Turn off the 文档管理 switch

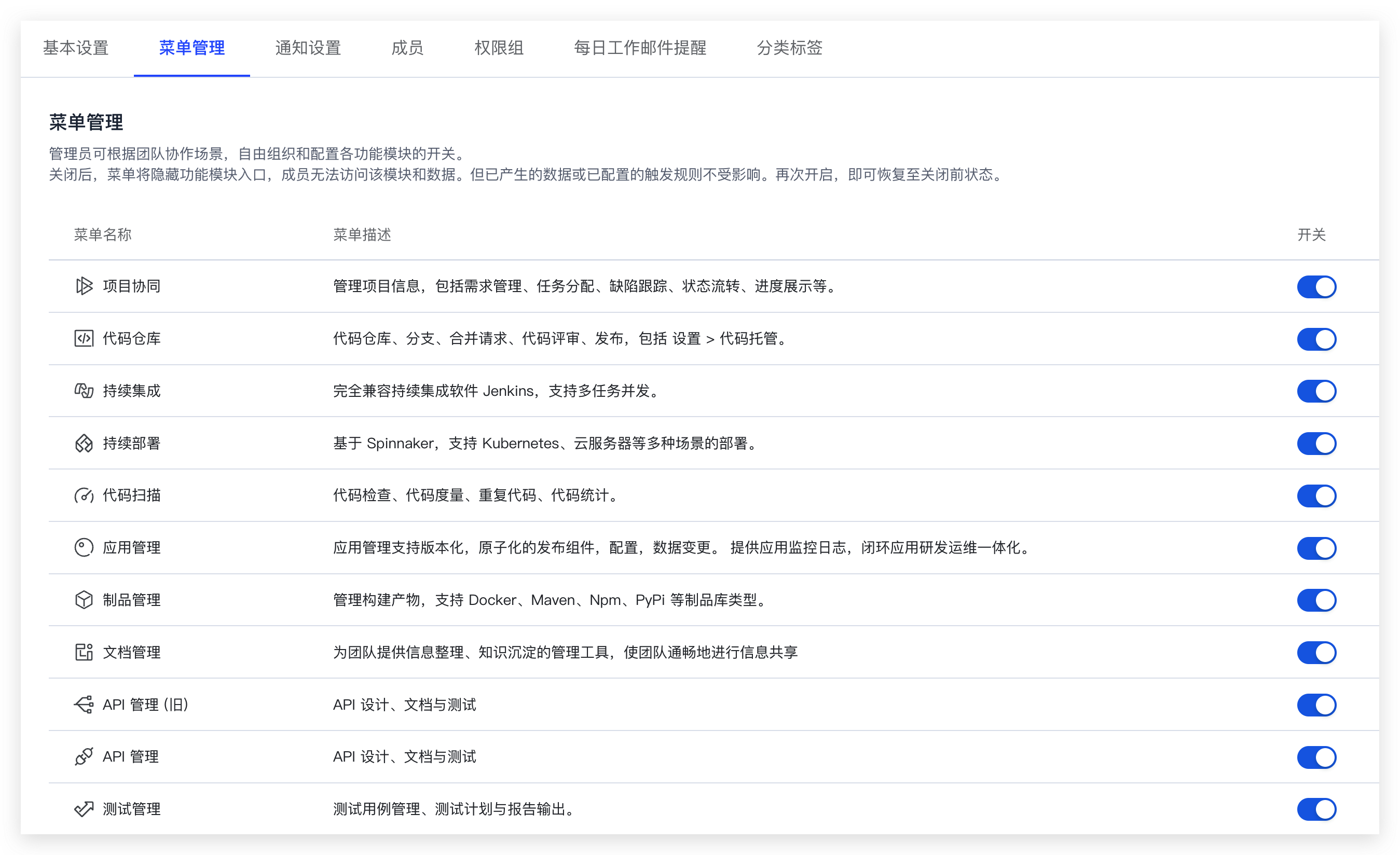point(1316,653)
